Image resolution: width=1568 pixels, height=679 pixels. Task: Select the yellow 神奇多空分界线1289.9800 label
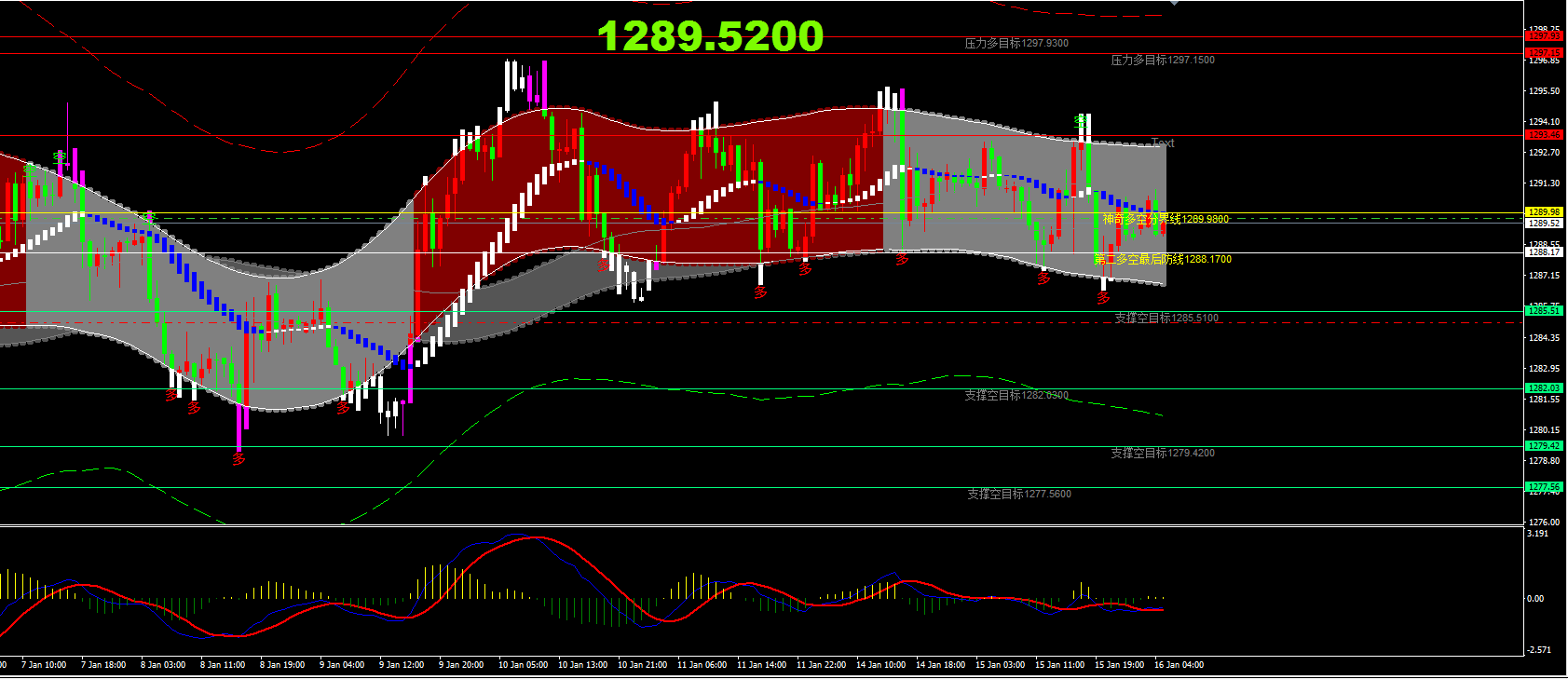1166,219
